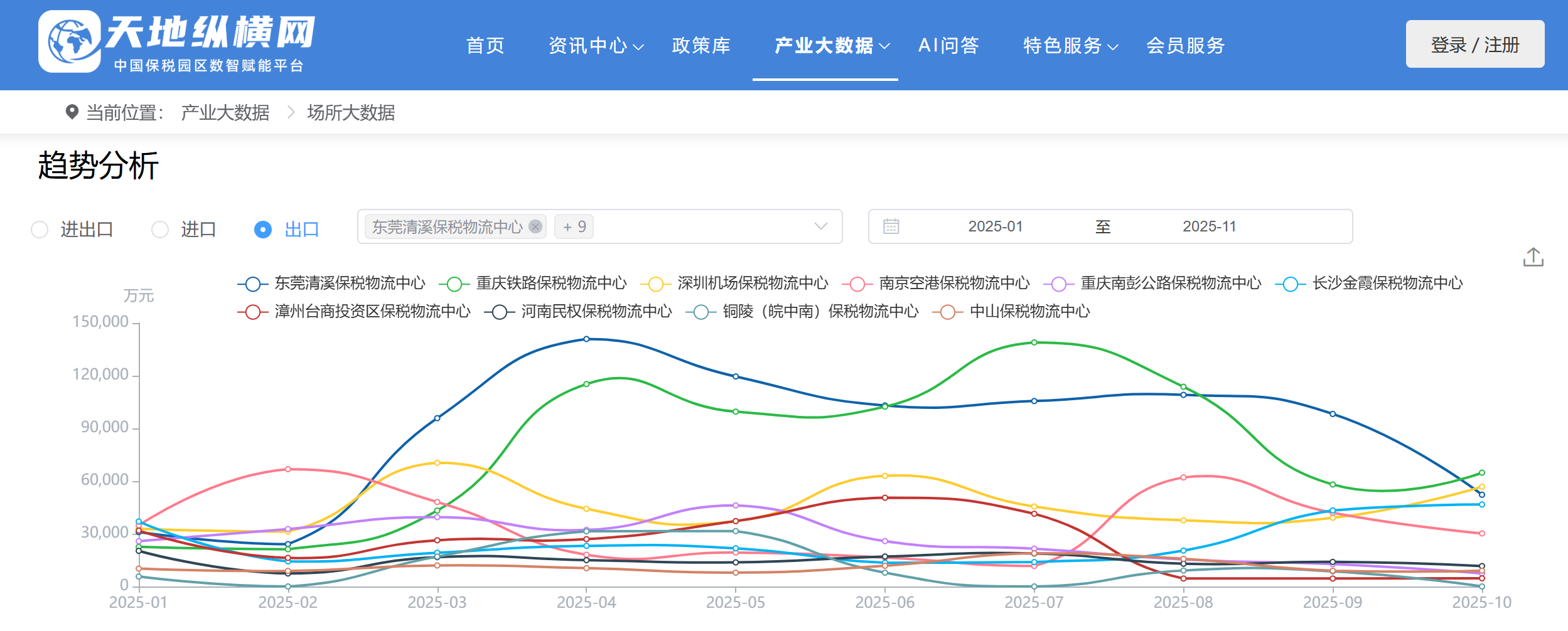The image size is (1568, 631).
Task: Select the 出口 radio button
Action: coord(262,230)
